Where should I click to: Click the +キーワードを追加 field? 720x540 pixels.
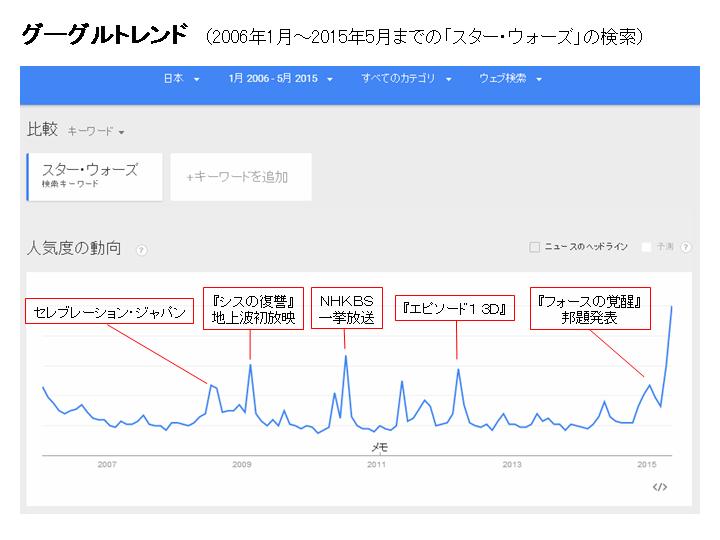[x=241, y=177]
